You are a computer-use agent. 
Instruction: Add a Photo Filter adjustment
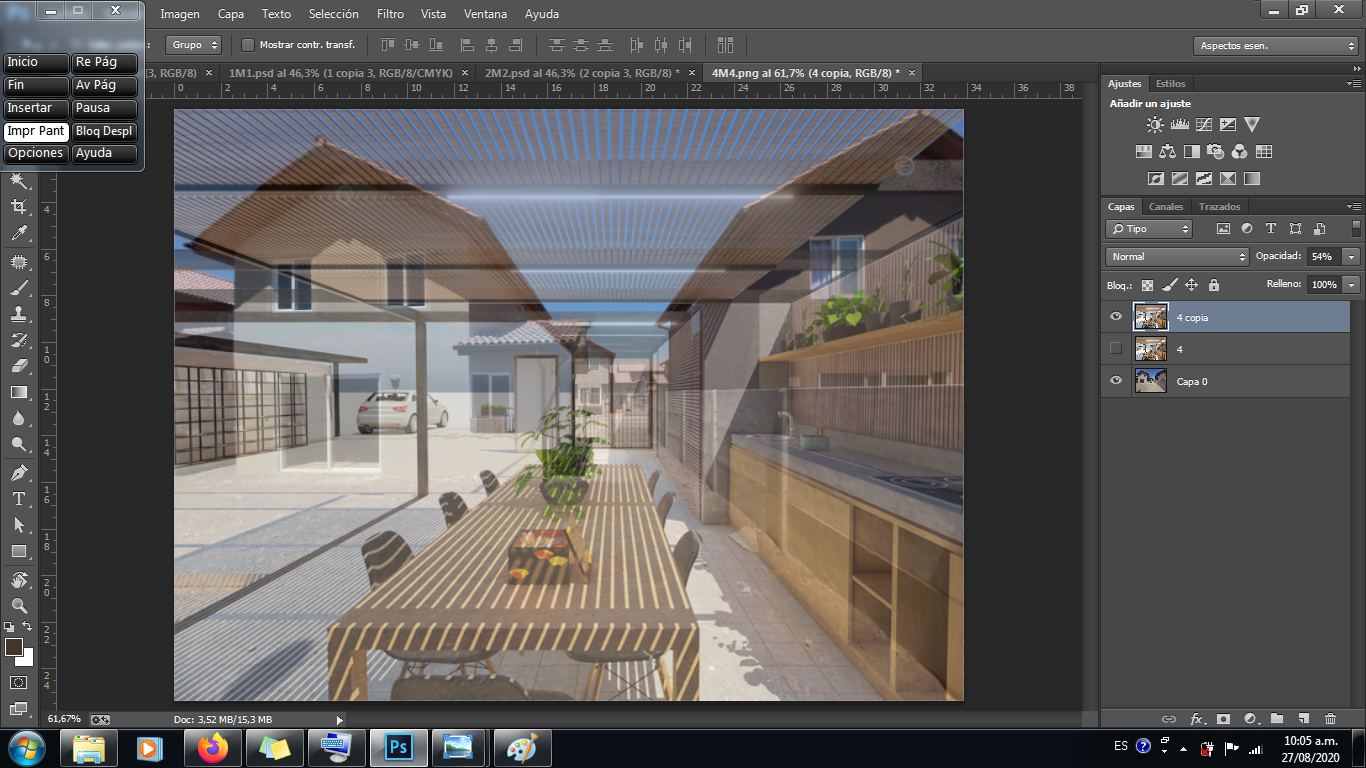1216,152
